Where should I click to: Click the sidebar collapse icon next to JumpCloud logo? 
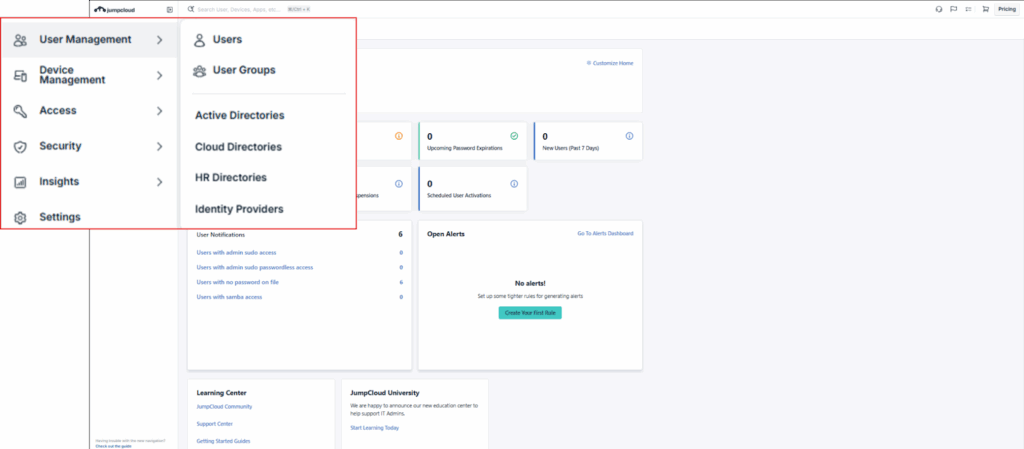tap(169, 9)
